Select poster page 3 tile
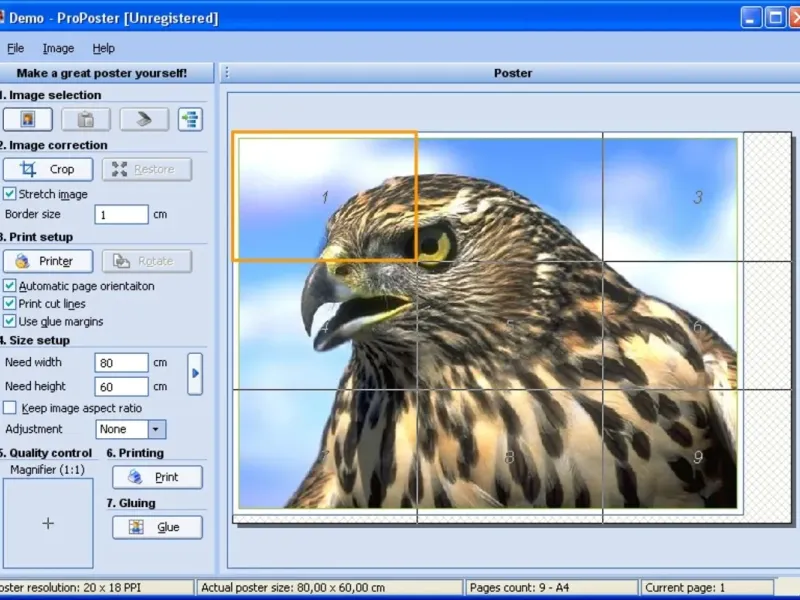The height and width of the screenshot is (600, 800). pyautogui.click(x=697, y=197)
